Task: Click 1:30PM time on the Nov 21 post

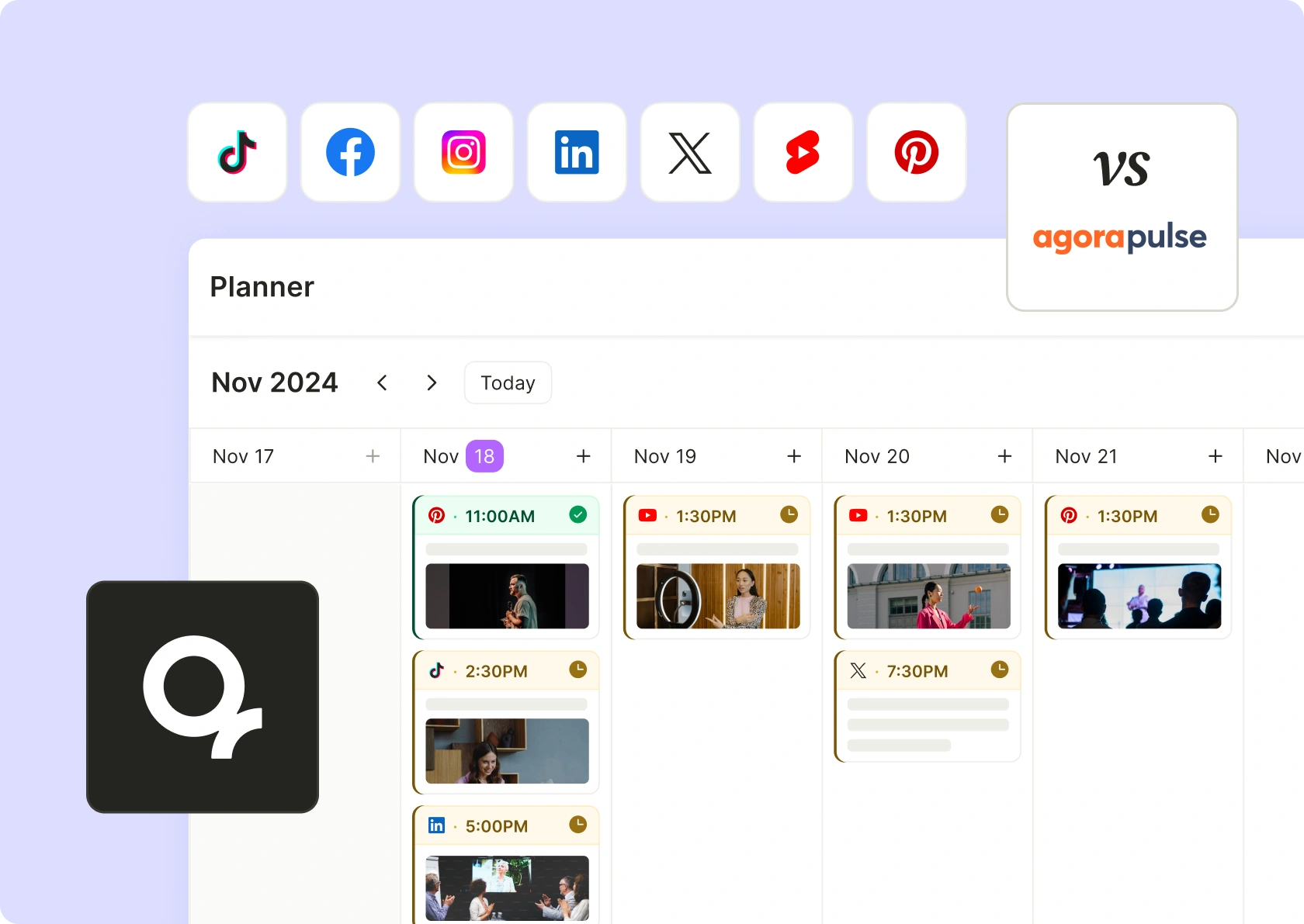Action: click(1127, 516)
